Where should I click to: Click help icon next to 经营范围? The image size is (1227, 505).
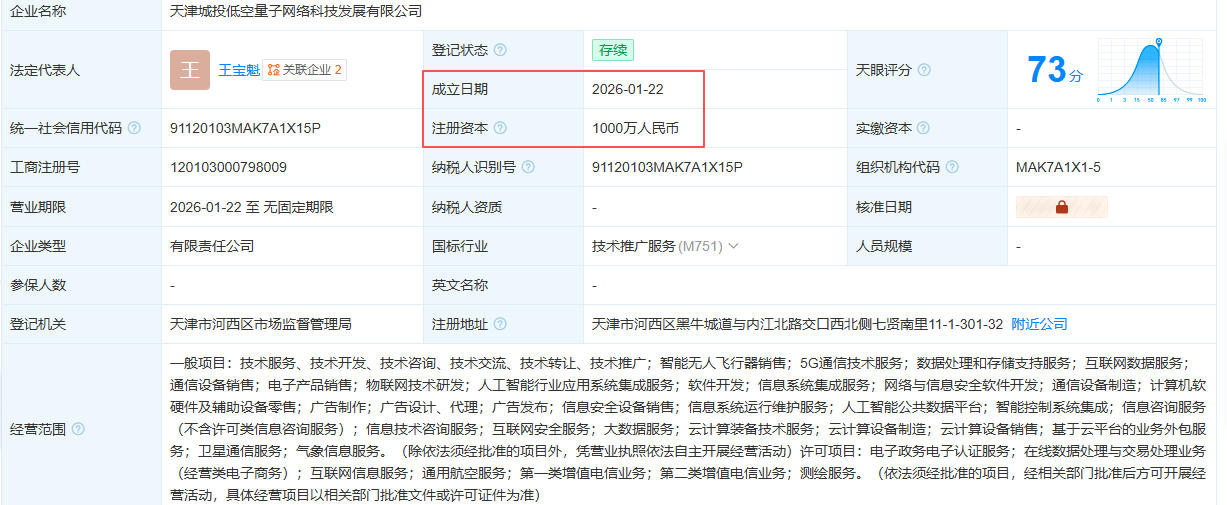[78, 428]
